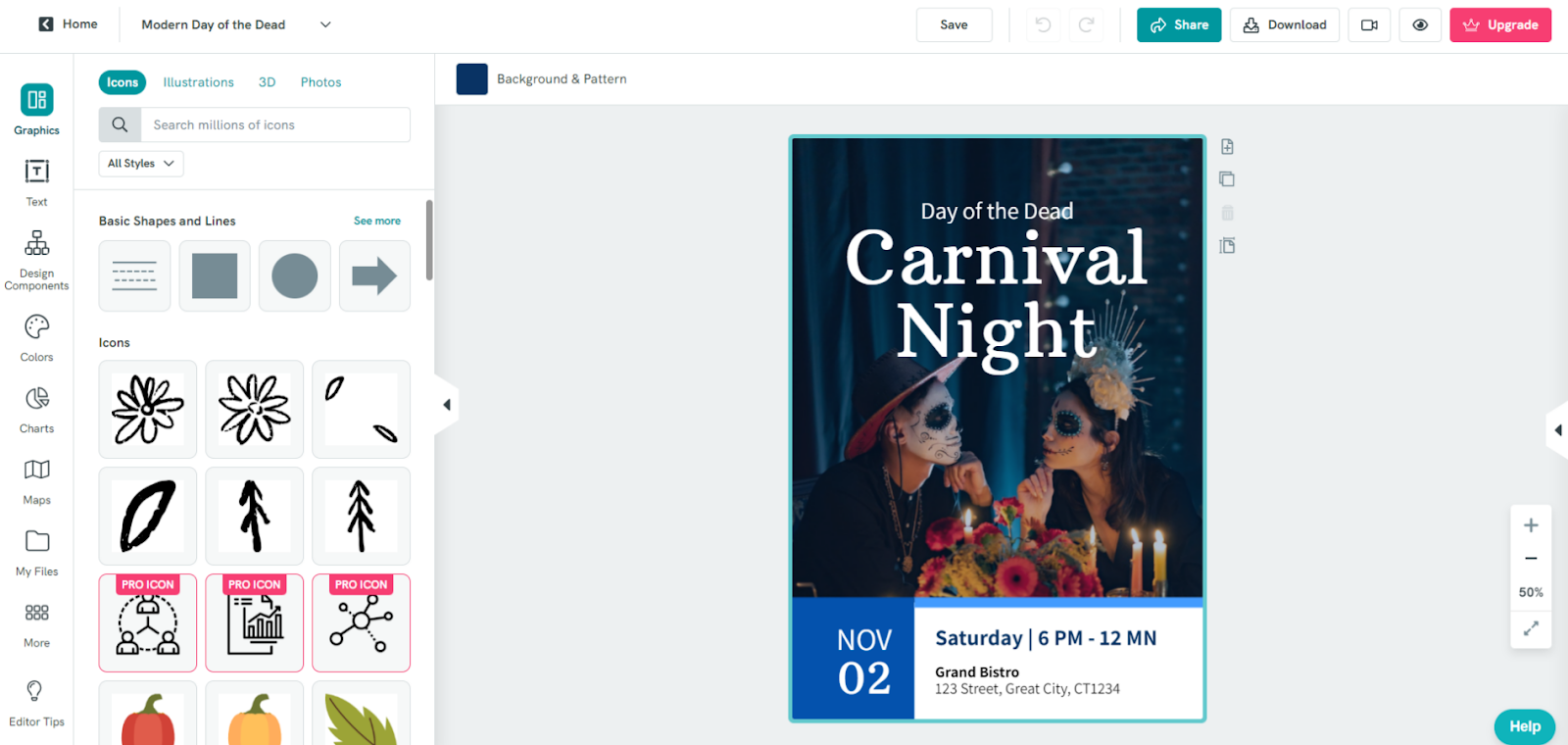Open the Help chat button
1568x745 pixels.
point(1524,726)
